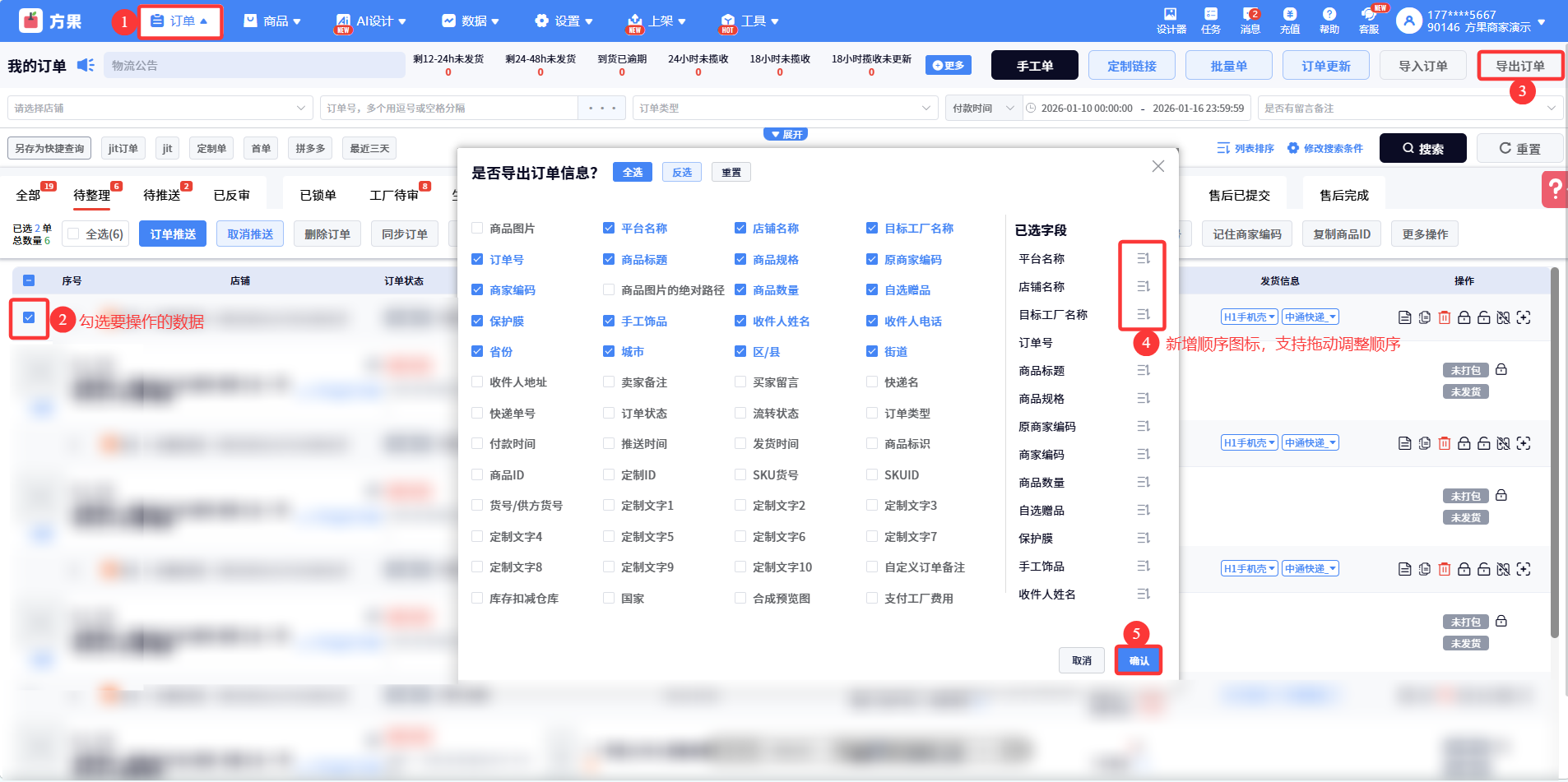Click the order table vertical scrollbar

1554,452
